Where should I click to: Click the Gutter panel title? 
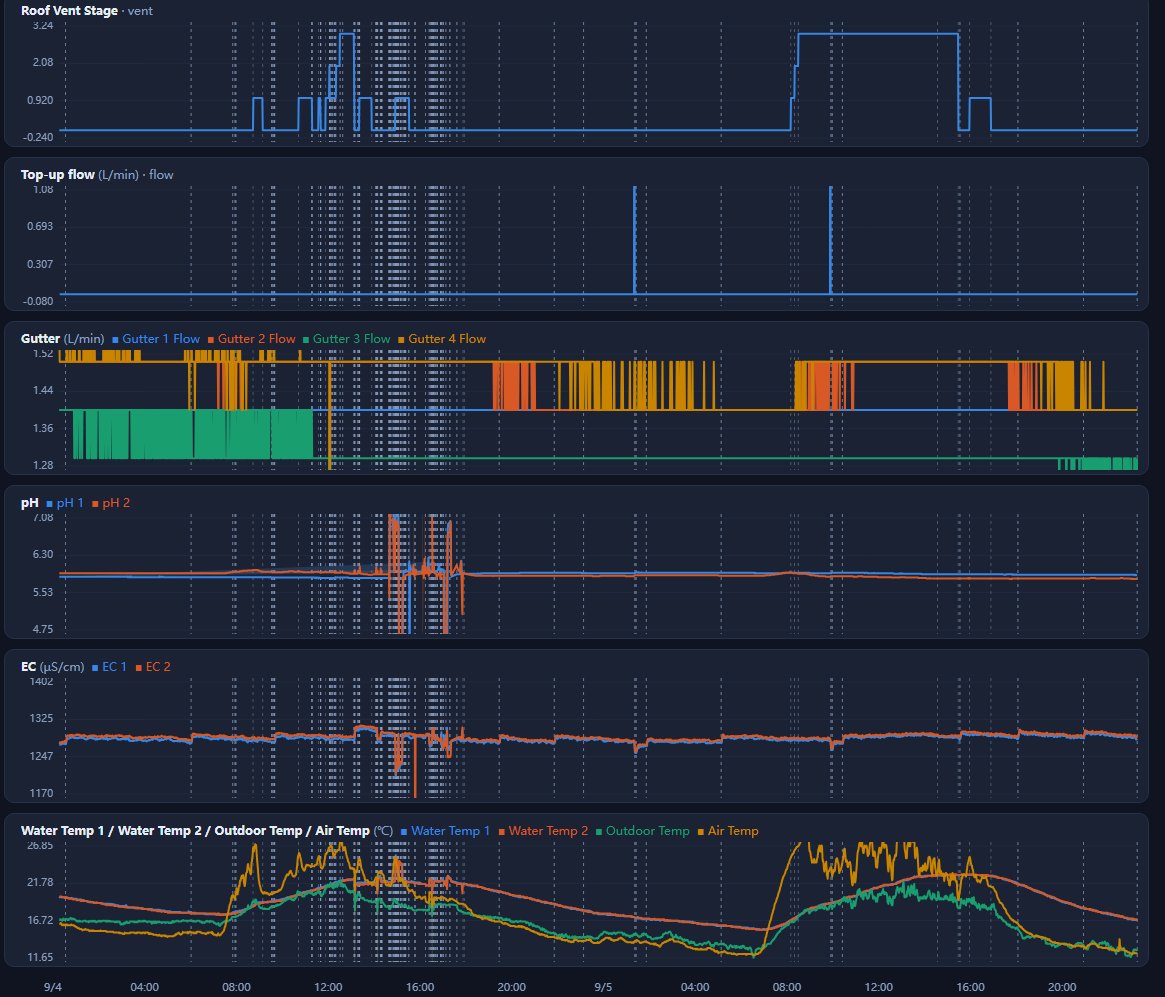[x=40, y=339]
